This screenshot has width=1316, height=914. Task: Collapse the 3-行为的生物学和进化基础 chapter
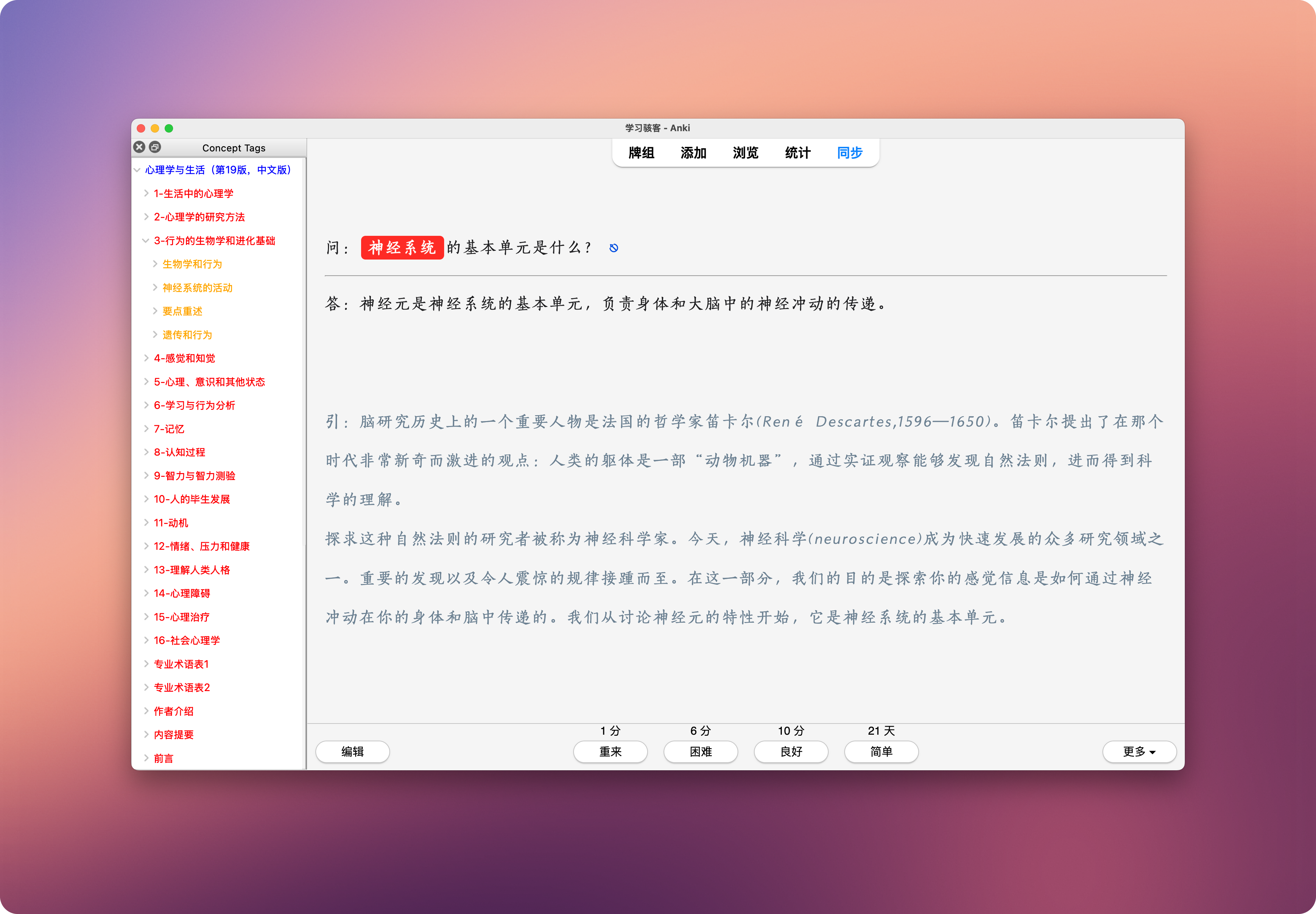pyautogui.click(x=145, y=240)
